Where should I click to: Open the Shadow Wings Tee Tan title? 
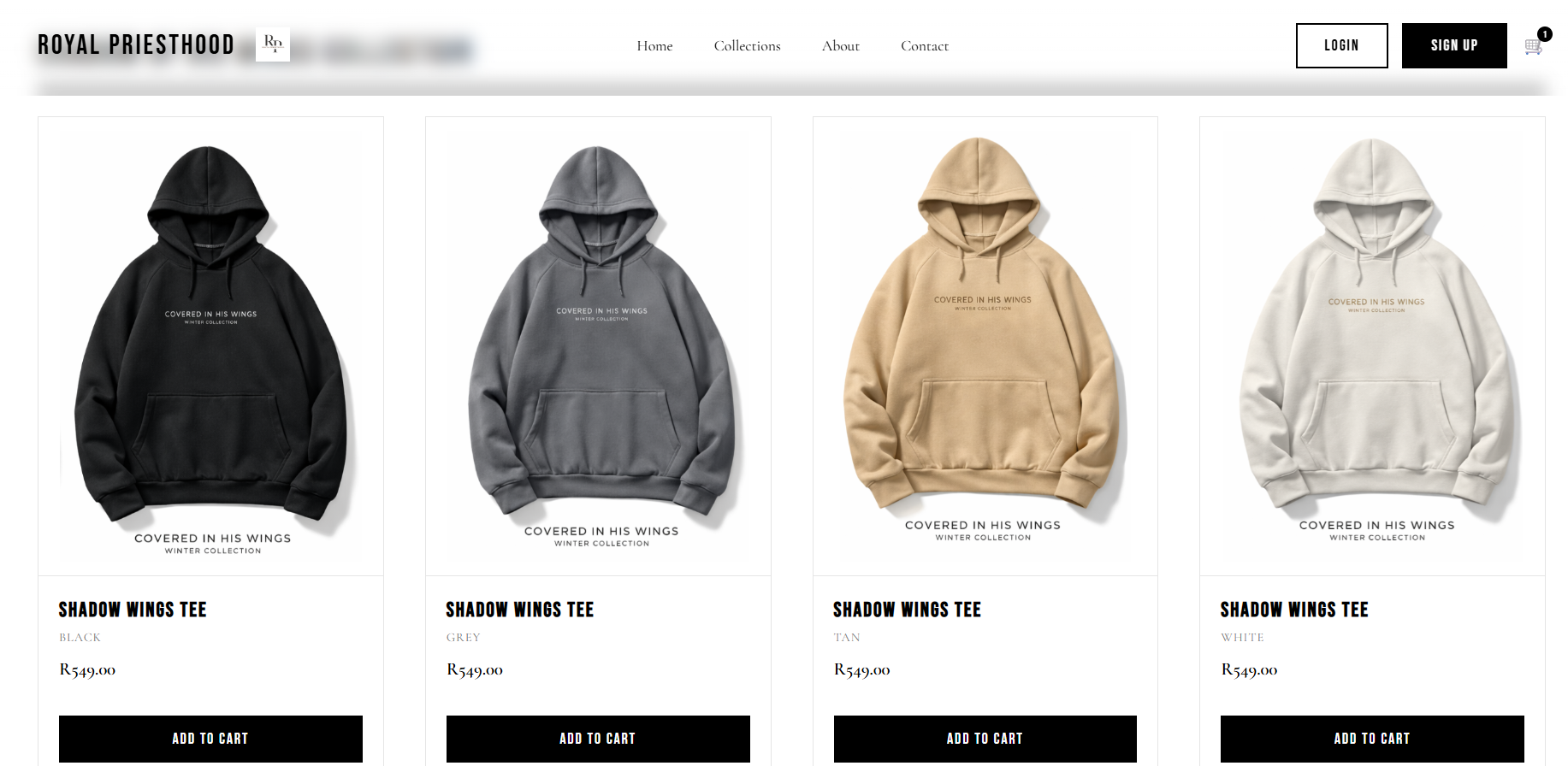click(x=907, y=610)
